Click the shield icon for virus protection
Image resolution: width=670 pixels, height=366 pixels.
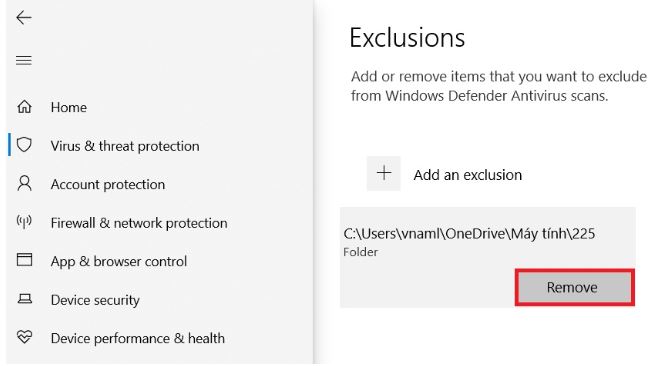pyautogui.click(x=24, y=145)
